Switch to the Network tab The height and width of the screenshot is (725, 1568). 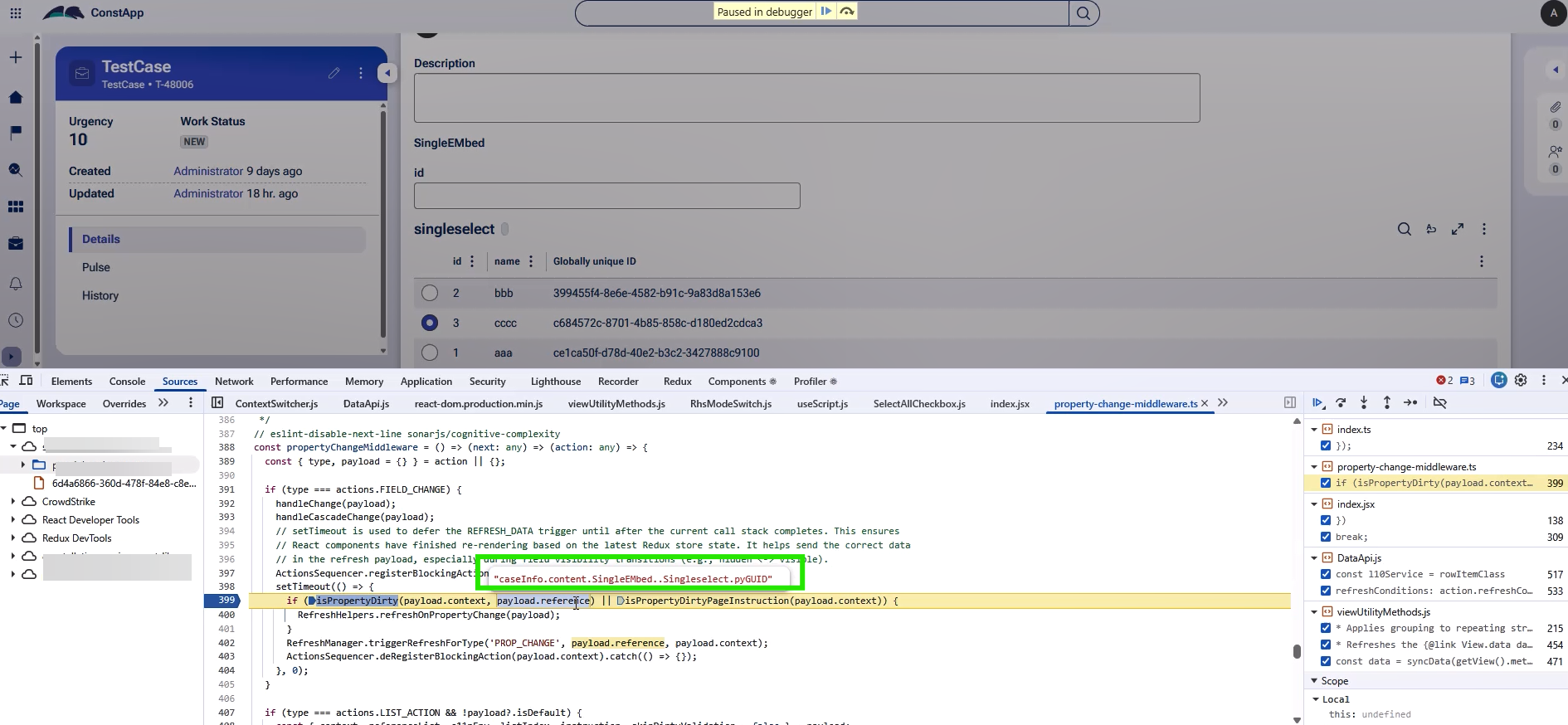pyautogui.click(x=234, y=382)
